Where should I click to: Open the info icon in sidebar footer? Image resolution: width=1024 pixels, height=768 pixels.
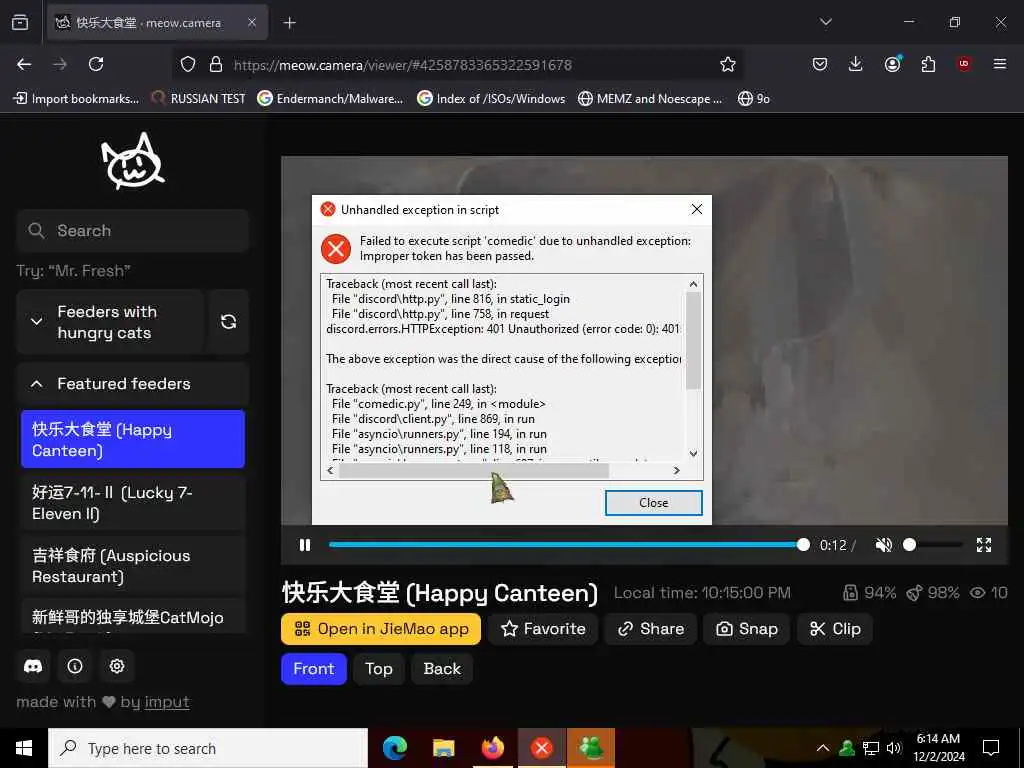(x=75, y=666)
